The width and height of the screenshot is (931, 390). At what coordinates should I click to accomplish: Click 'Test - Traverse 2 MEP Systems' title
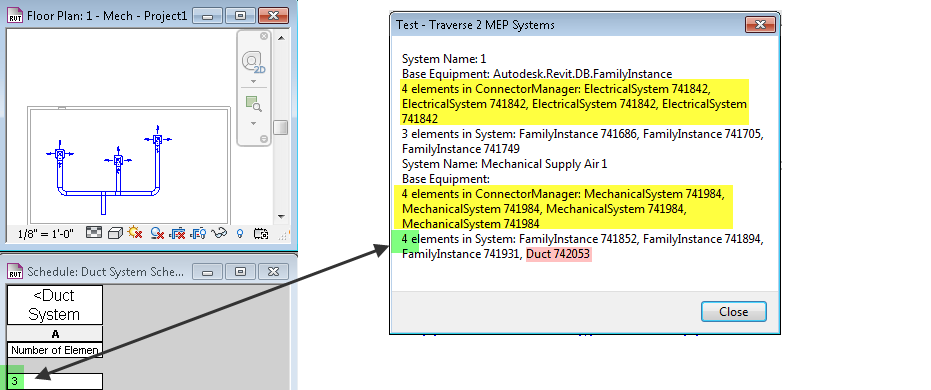[476, 25]
